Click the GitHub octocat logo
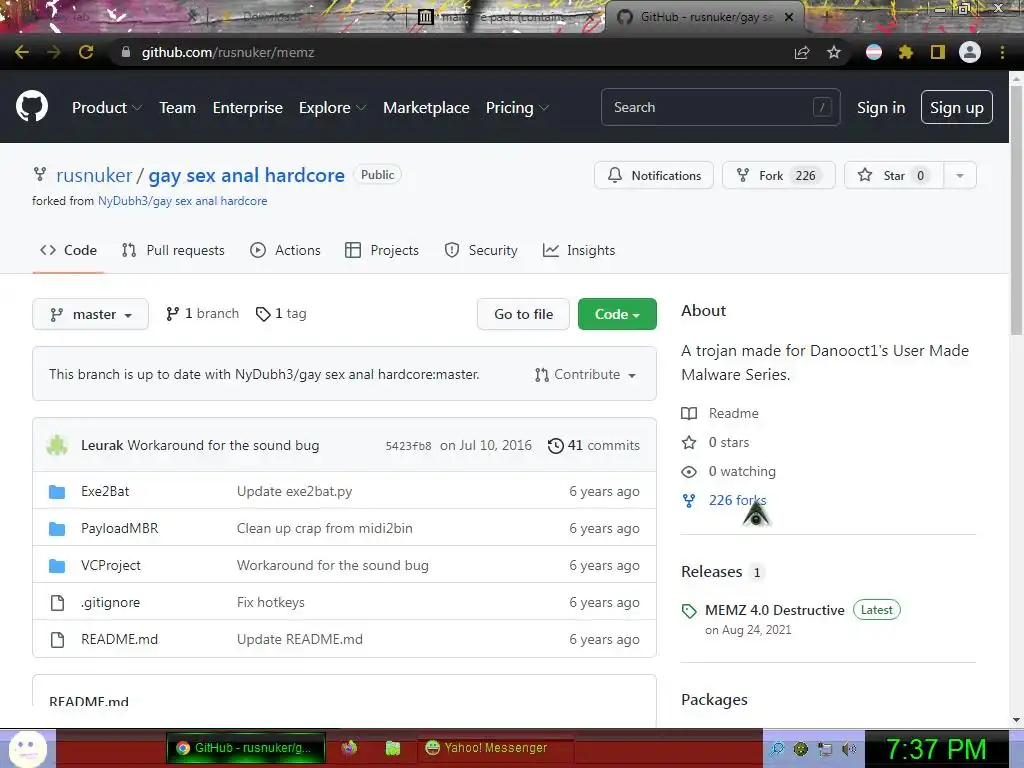Image resolution: width=1024 pixels, height=768 pixels. 32,107
